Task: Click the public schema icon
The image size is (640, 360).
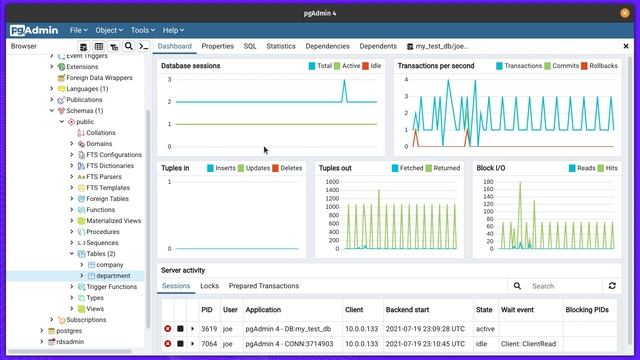Action: pos(71,122)
